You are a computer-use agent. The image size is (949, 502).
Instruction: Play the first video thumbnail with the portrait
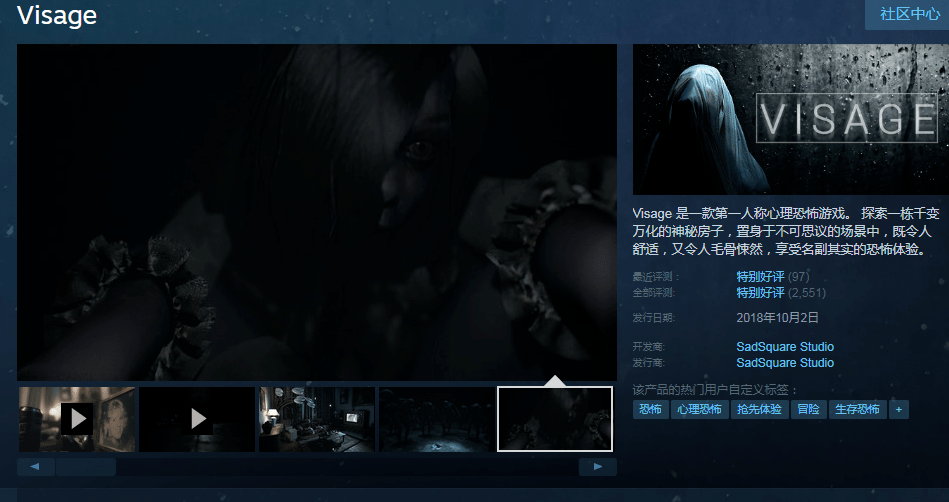[x=77, y=419]
